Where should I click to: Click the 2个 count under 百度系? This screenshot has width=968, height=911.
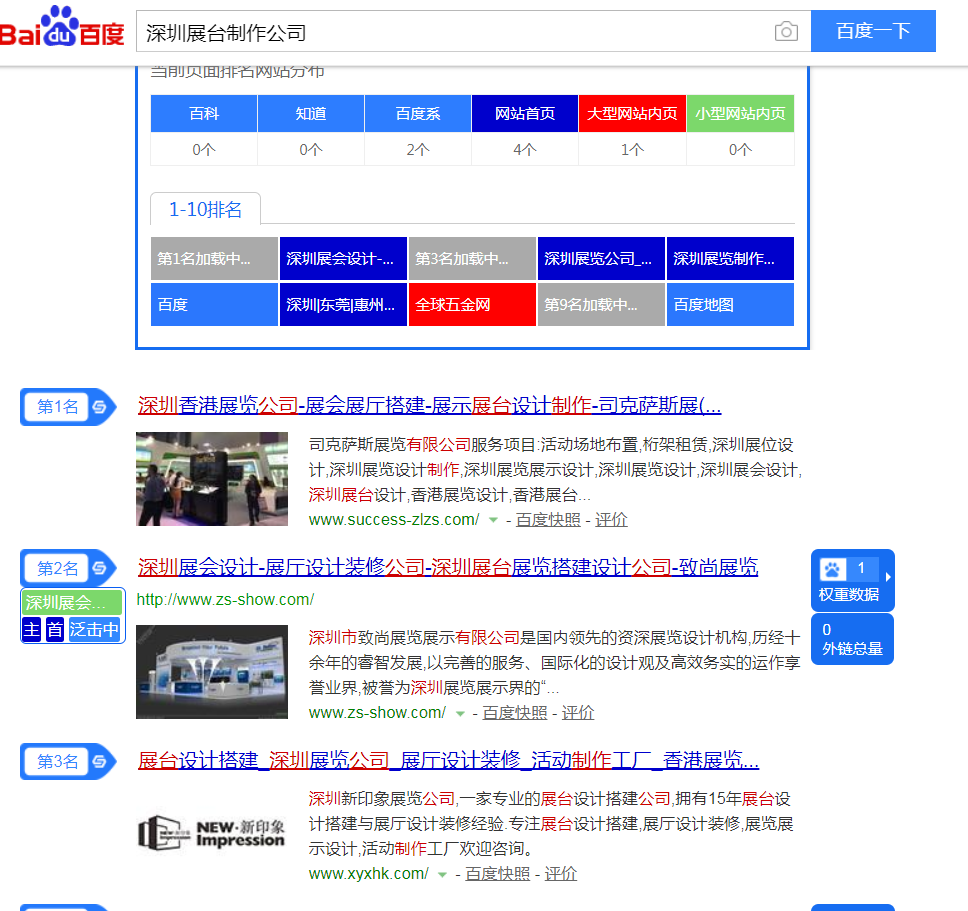tap(418, 149)
